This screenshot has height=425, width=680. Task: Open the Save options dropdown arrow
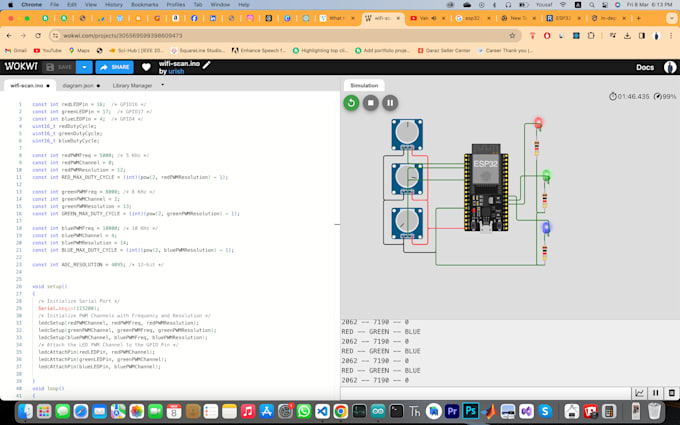tap(85, 67)
